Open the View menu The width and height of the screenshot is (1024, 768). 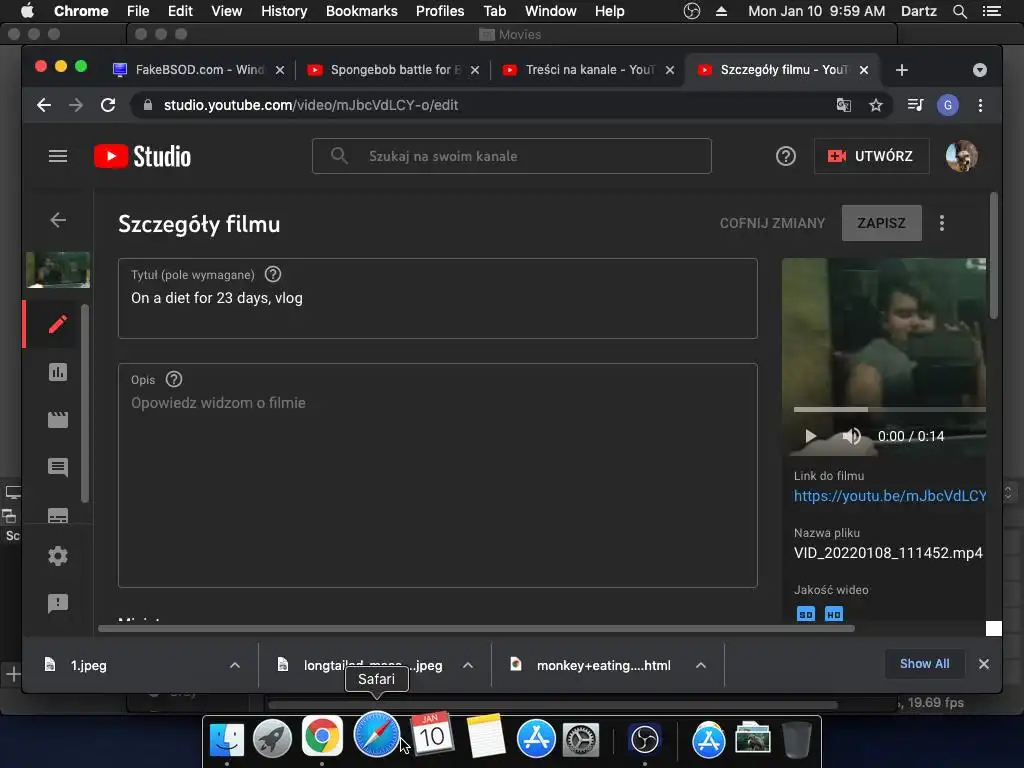pos(226,11)
